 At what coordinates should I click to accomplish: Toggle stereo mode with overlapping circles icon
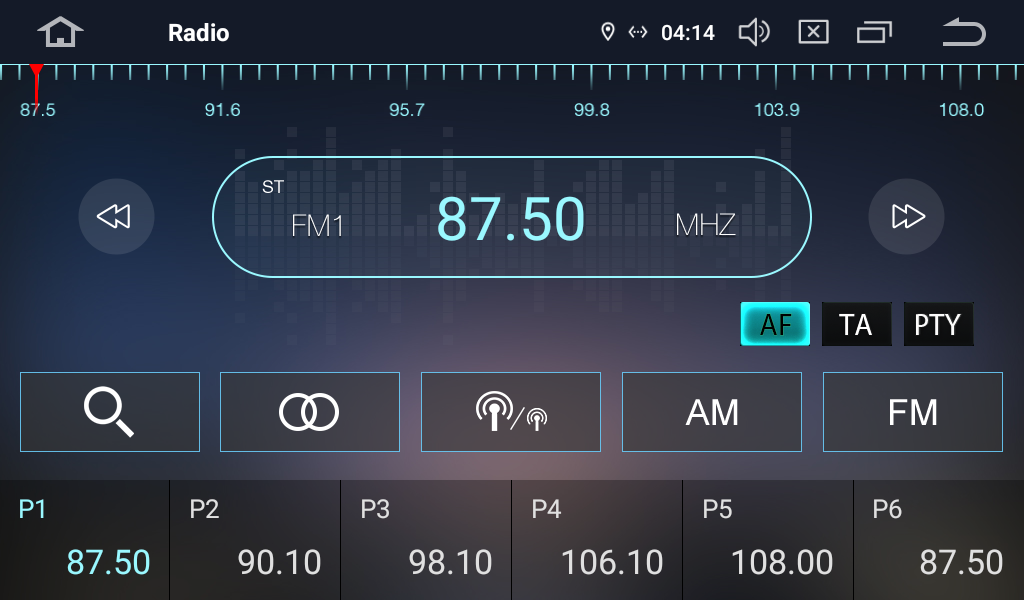tap(310, 412)
